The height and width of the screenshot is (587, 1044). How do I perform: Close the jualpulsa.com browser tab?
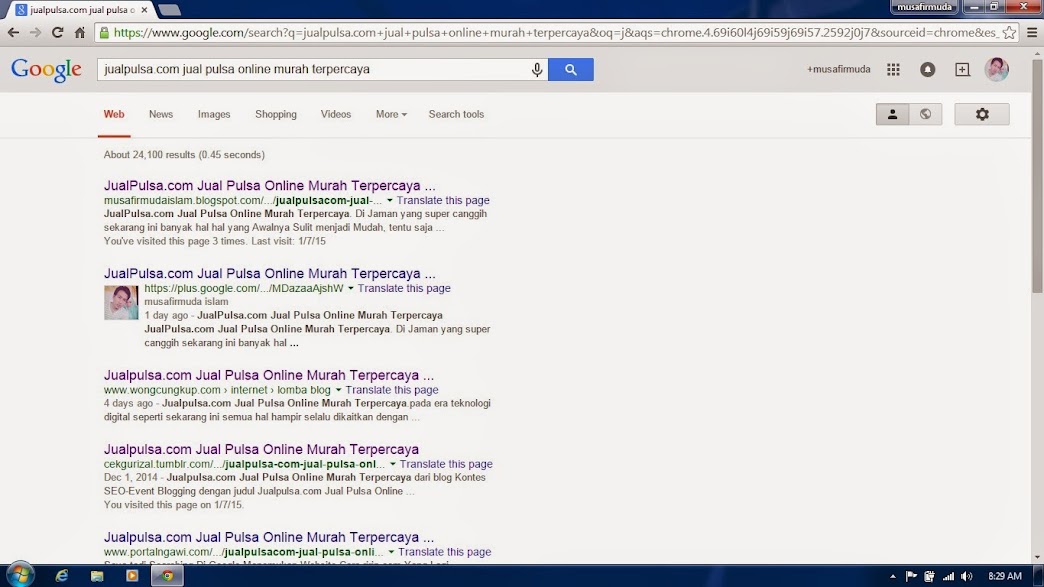[144, 10]
